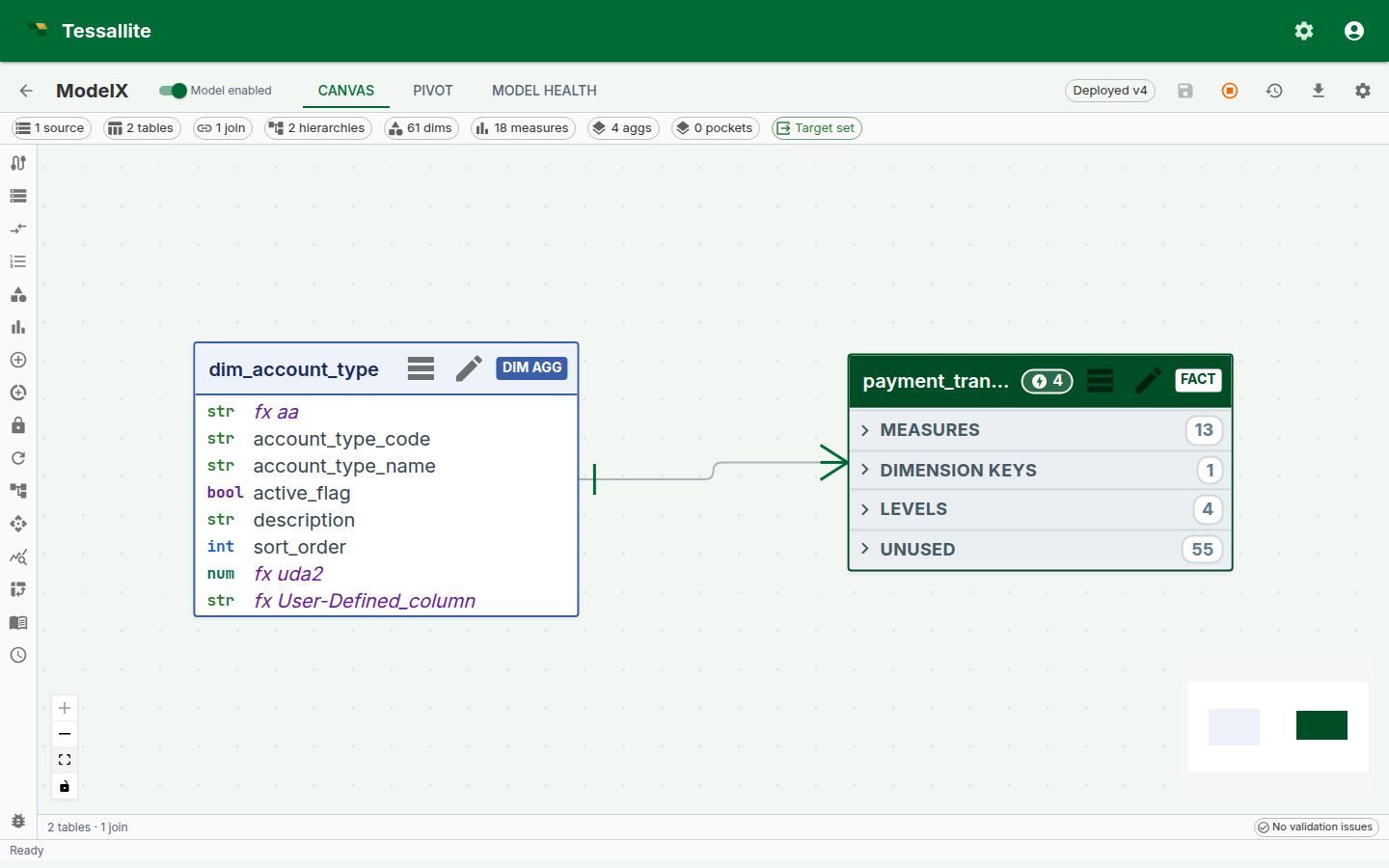
Task: Click the 0 pockets chip
Action: click(716, 128)
